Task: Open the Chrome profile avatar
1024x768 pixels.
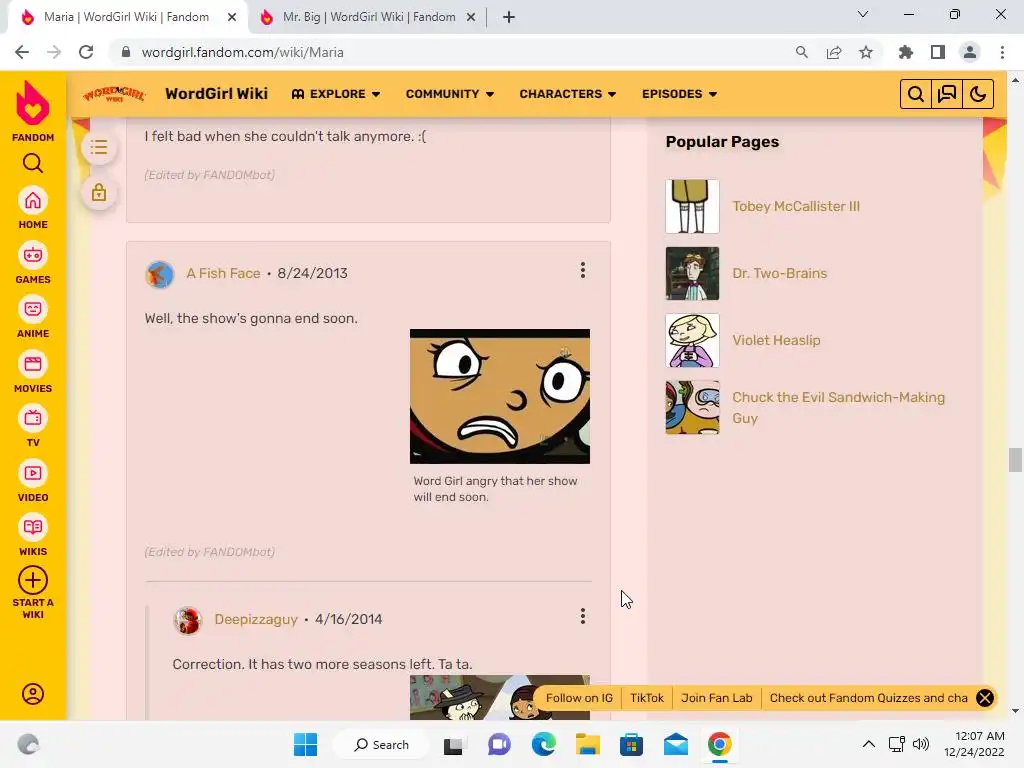Action: click(970, 52)
